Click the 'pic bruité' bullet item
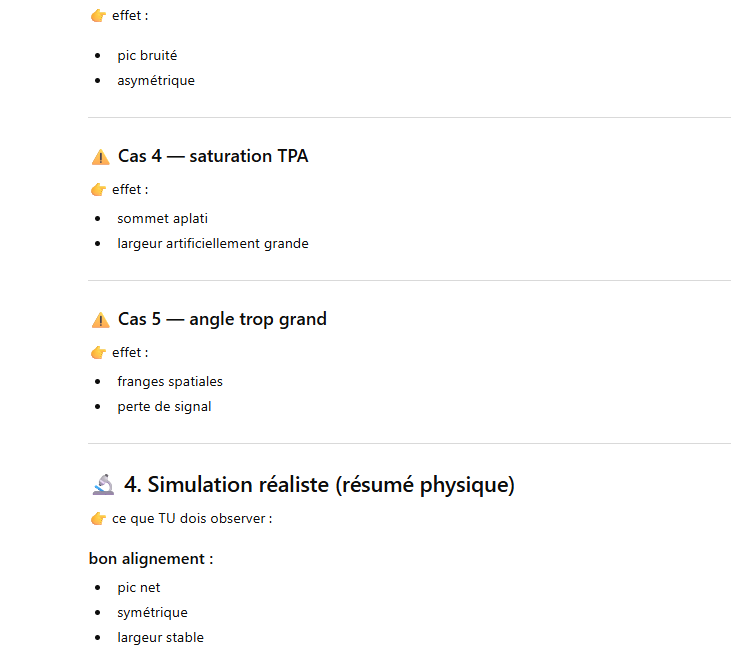This screenshot has height=663, width=731. click(147, 55)
